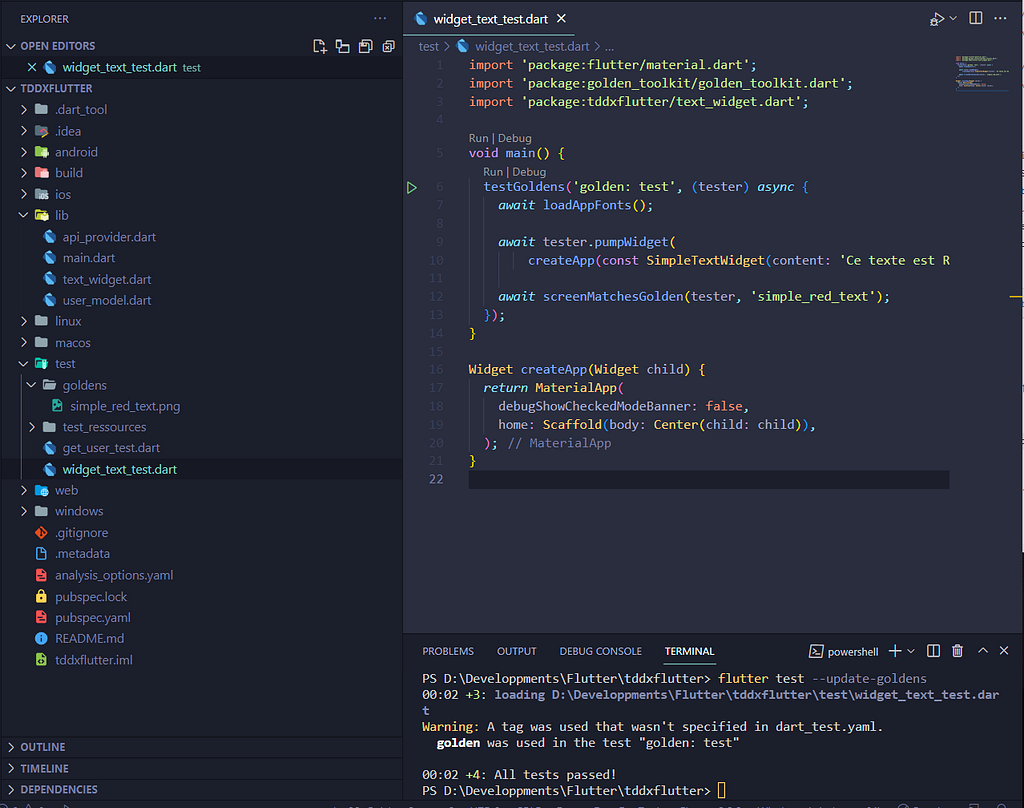The image size is (1024, 808).
Task: Split the editor to the right
Action: point(976,18)
